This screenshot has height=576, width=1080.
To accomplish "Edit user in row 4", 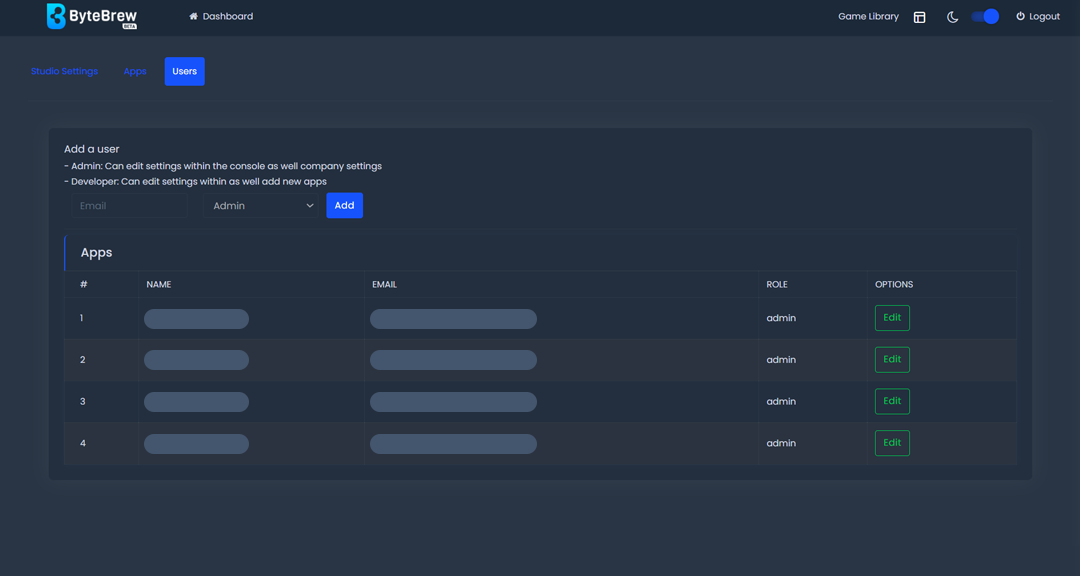I will coord(892,443).
